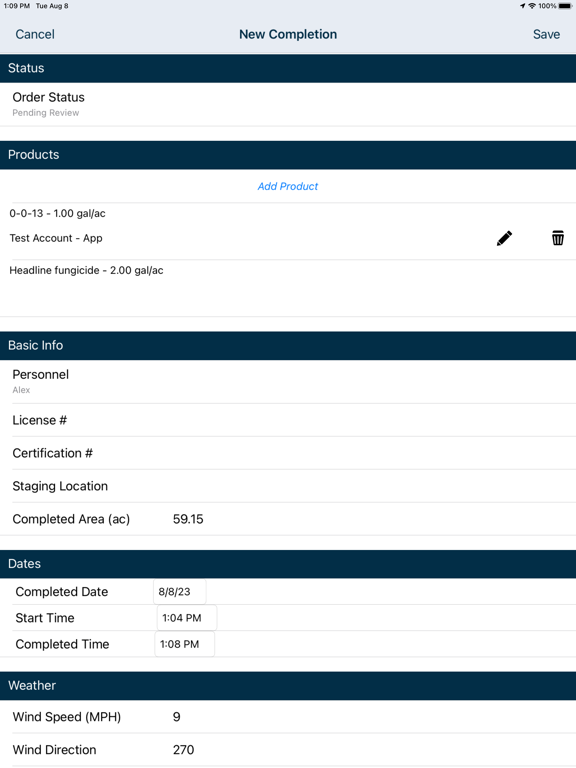576x768 pixels.
Task: Tap the New Completion title
Action: point(288,34)
